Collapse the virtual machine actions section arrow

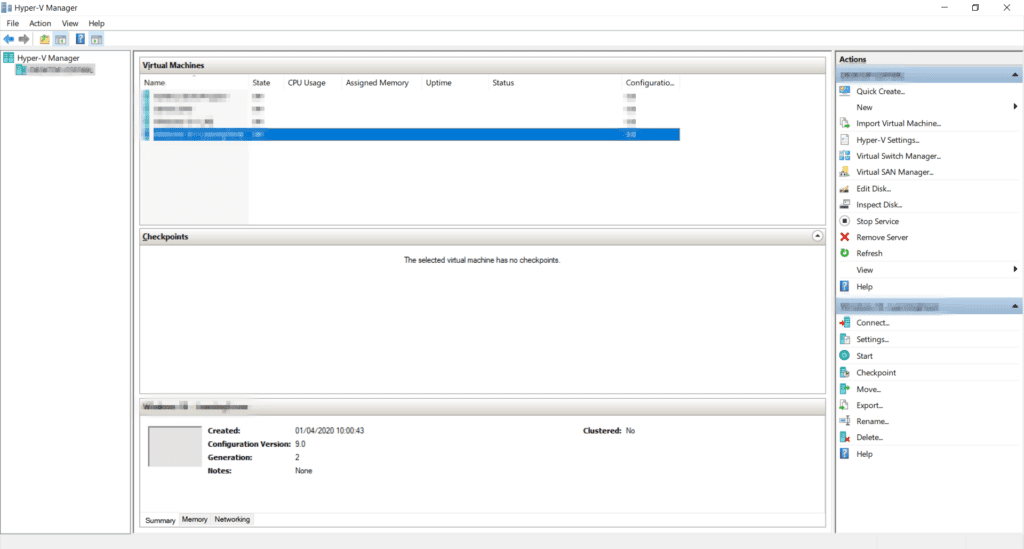(x=1015, y=306)
